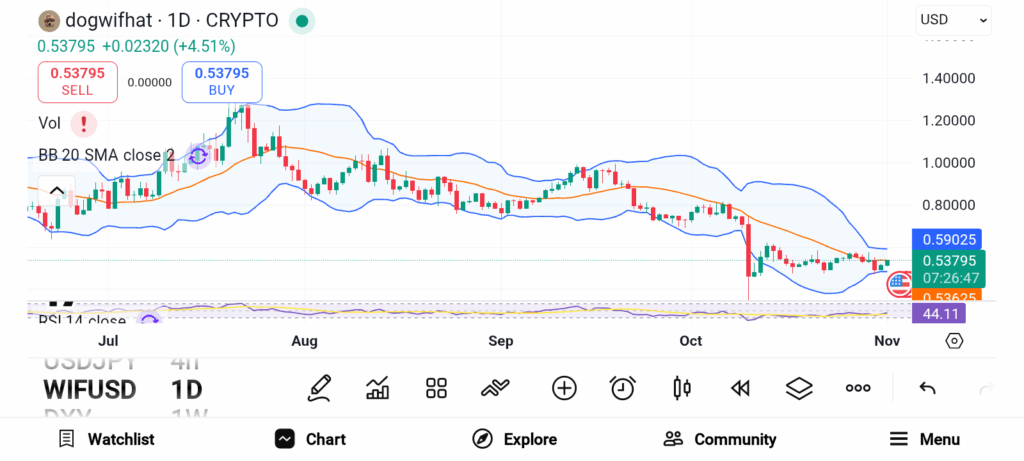Start bar replay with the rewind icon
This screenshot has width=1024, height=461.
click(740, 388)
